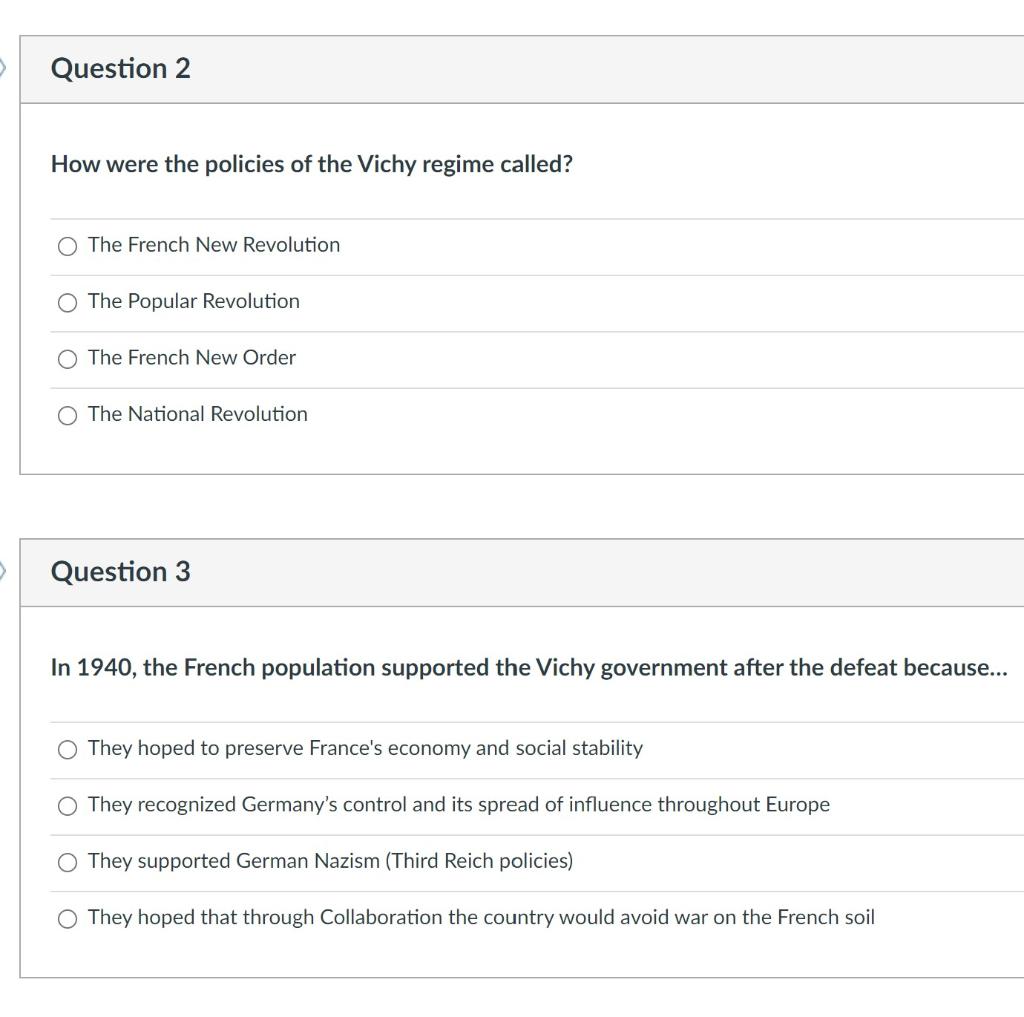Viewport: 1024px width, 1017px height.
Task: Choose 'They hoped to preserve France's economy and social stability'
Action: click(x=67, y=748)
